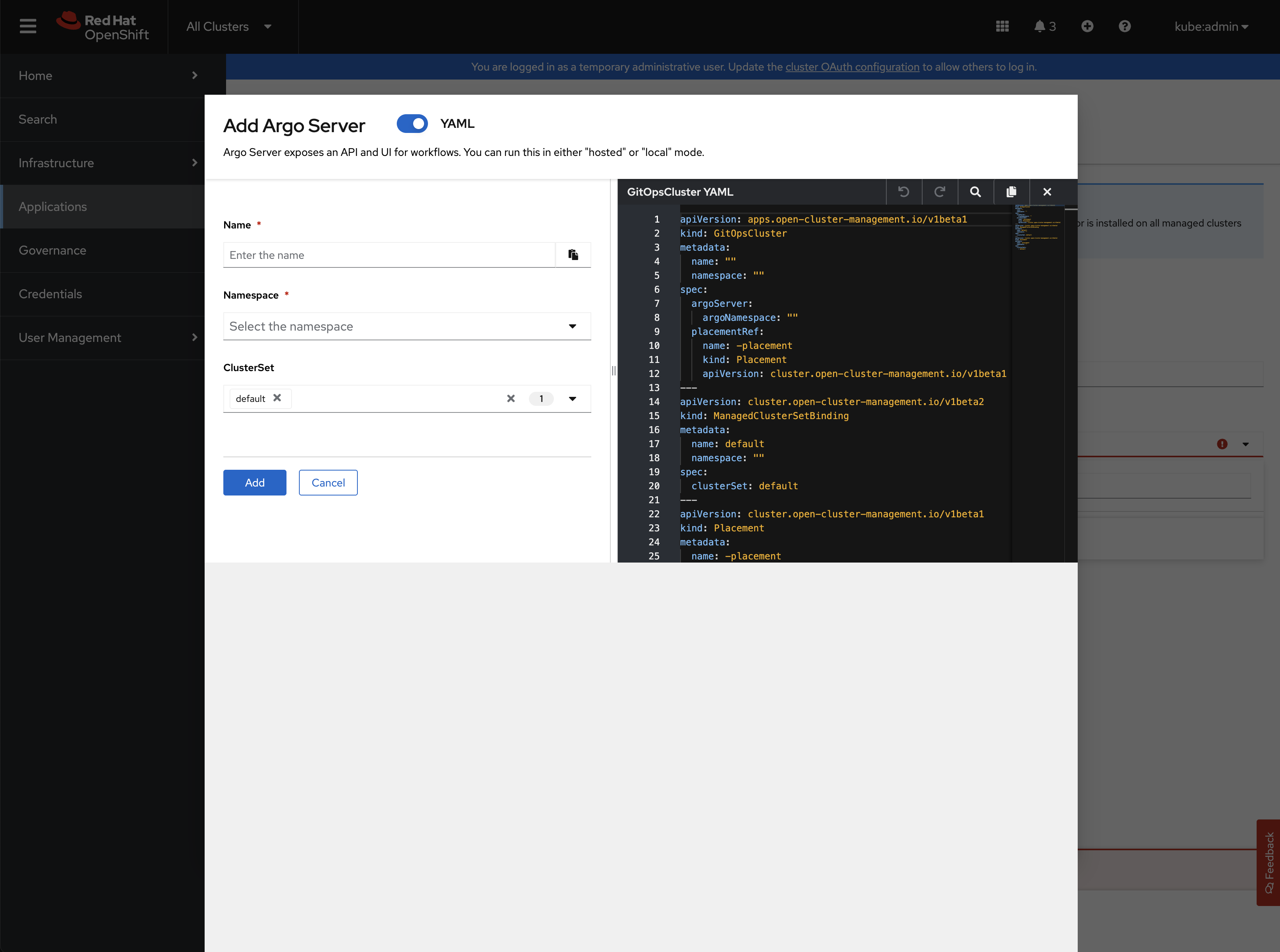The image size is (1280, 952).
Task: Open the Governance navigation item
Action: (x=52, y=250)
